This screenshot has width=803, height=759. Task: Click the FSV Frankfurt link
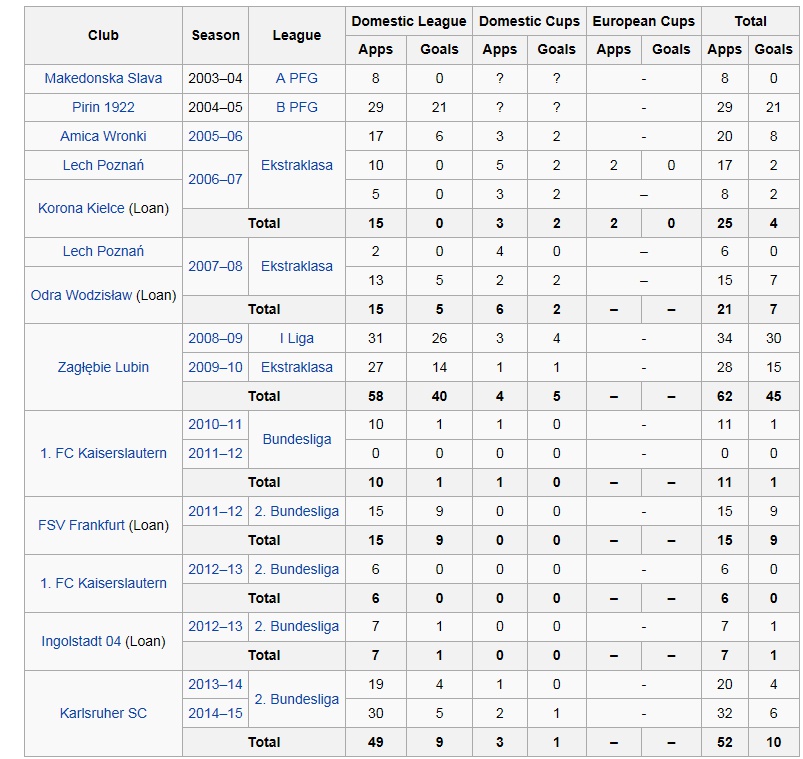tap(81, 525)
